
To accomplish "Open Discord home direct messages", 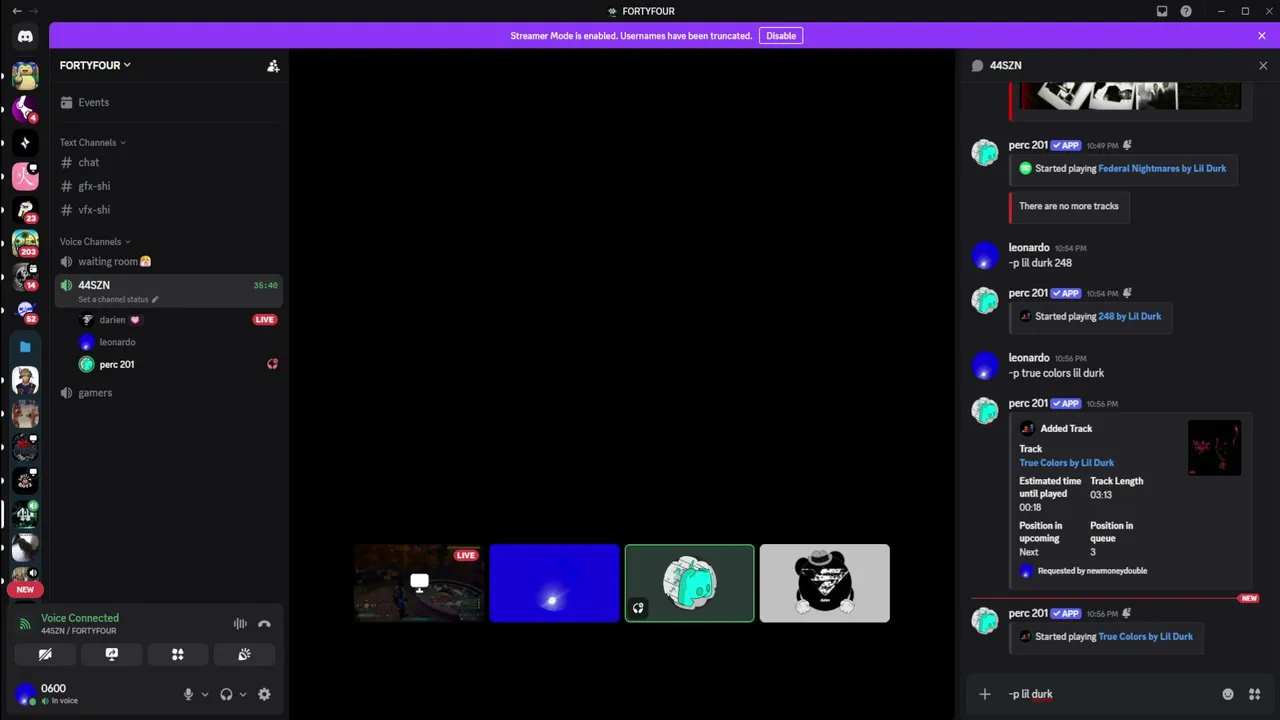I will (25, 37).
